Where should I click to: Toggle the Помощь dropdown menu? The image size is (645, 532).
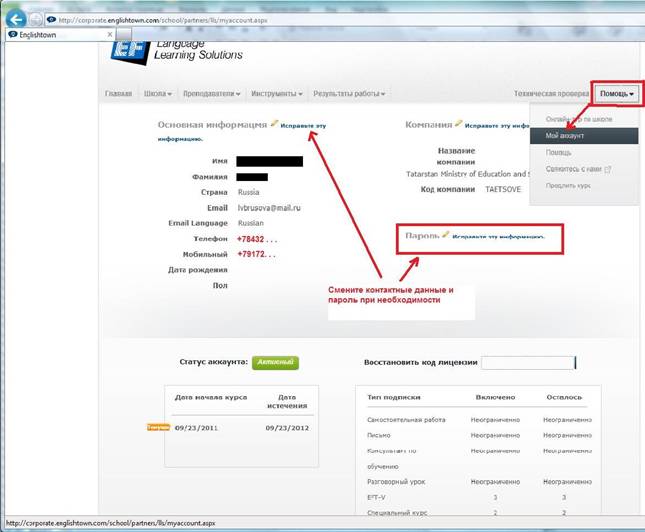(x=616, y=93)
